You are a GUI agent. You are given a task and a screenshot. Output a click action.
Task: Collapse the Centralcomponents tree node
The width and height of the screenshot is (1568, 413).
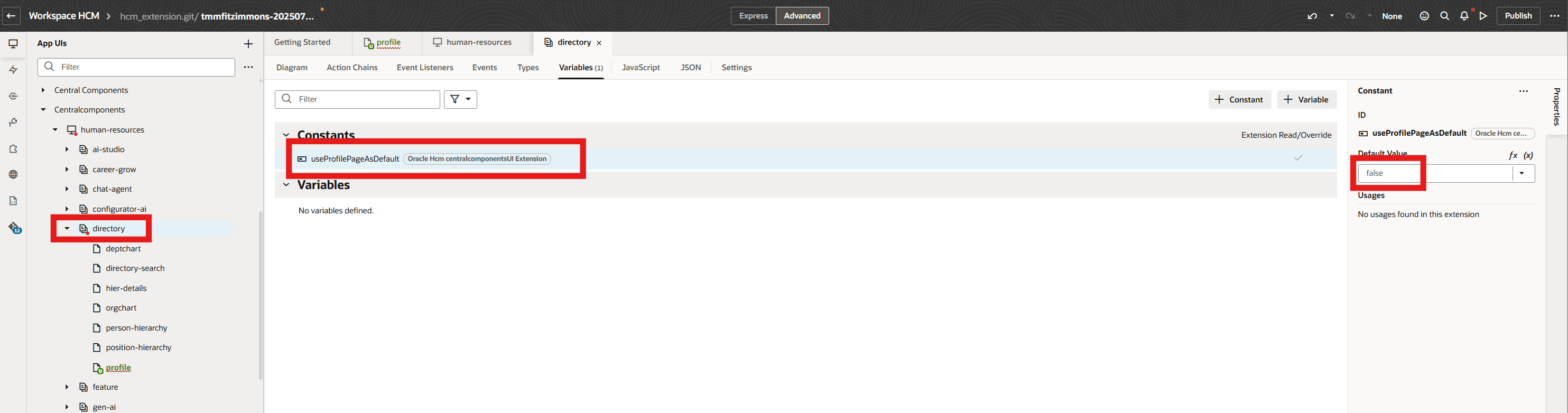coord(43,110)
